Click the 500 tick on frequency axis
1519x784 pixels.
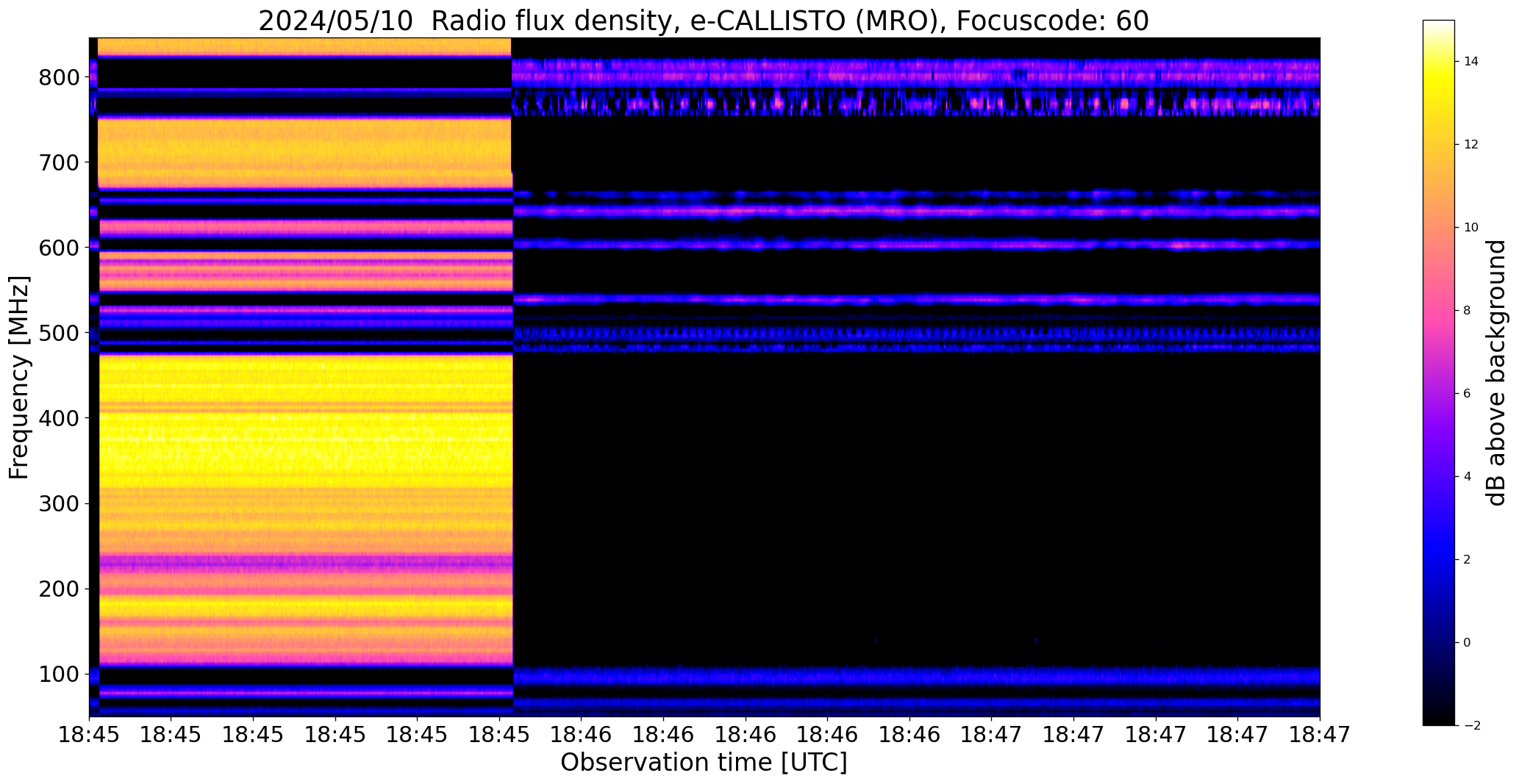[x=58, y=333]
